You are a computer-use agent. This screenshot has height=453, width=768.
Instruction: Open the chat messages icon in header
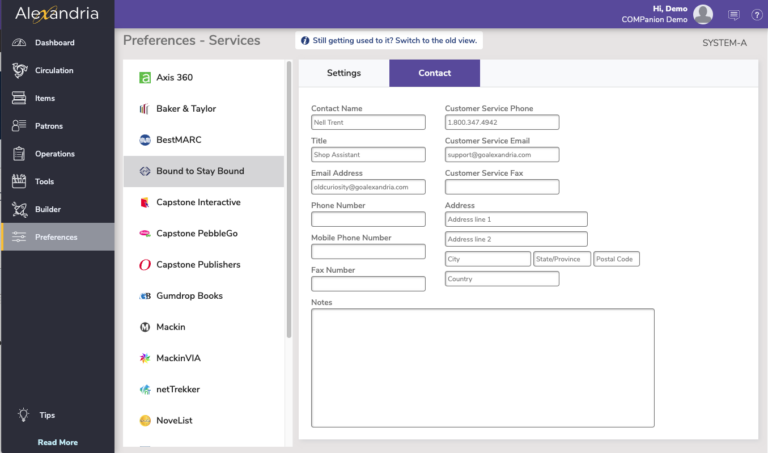tap(734, 15)
